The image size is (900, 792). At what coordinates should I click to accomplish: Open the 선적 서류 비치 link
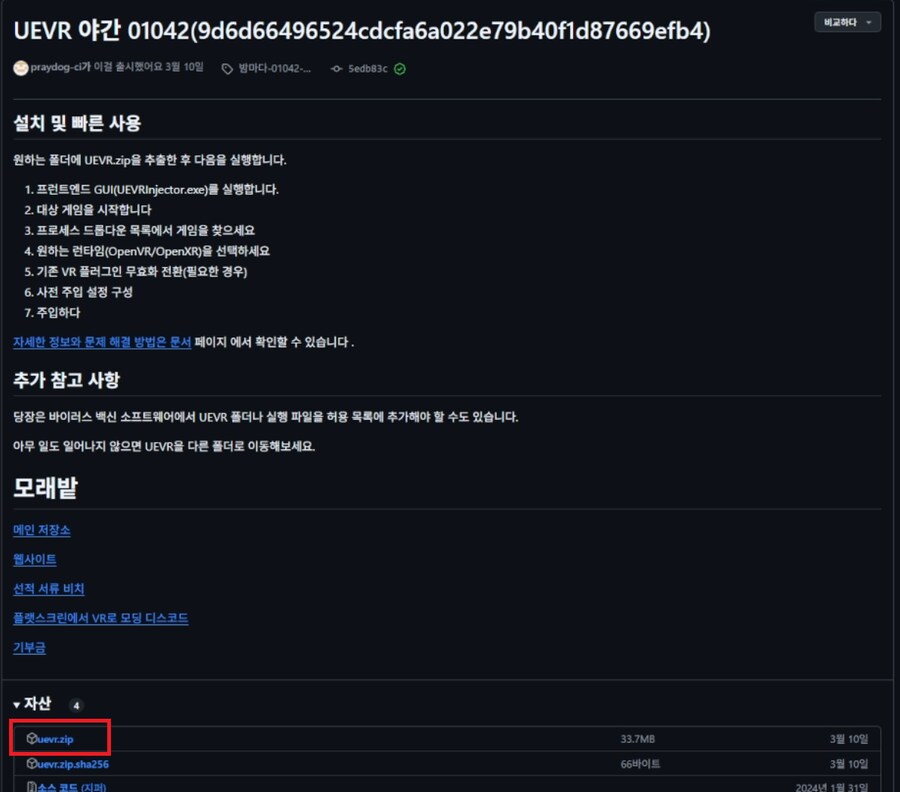tap(49, 589)
